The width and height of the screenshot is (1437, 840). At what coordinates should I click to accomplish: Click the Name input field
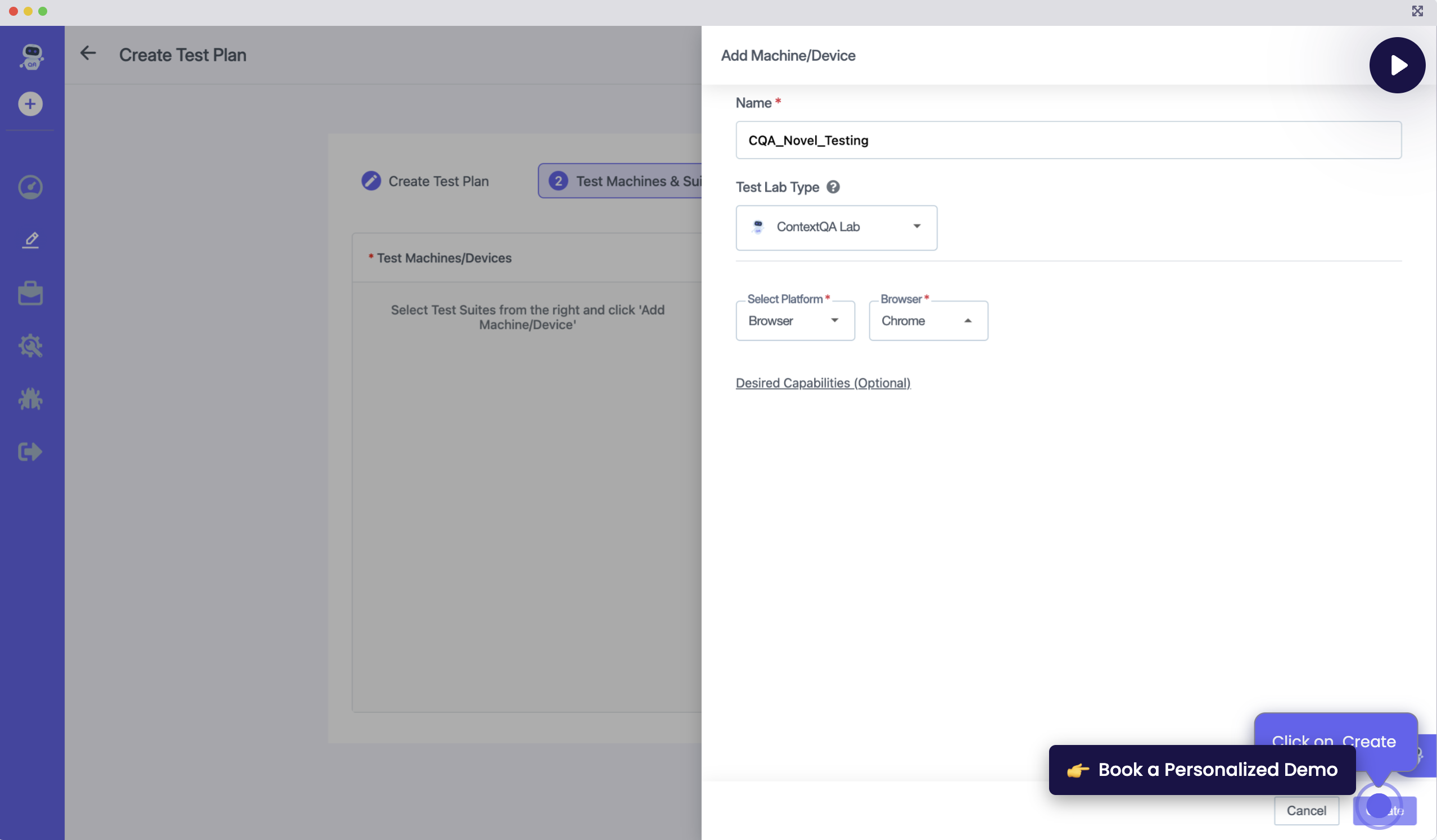pos(1068,141)
